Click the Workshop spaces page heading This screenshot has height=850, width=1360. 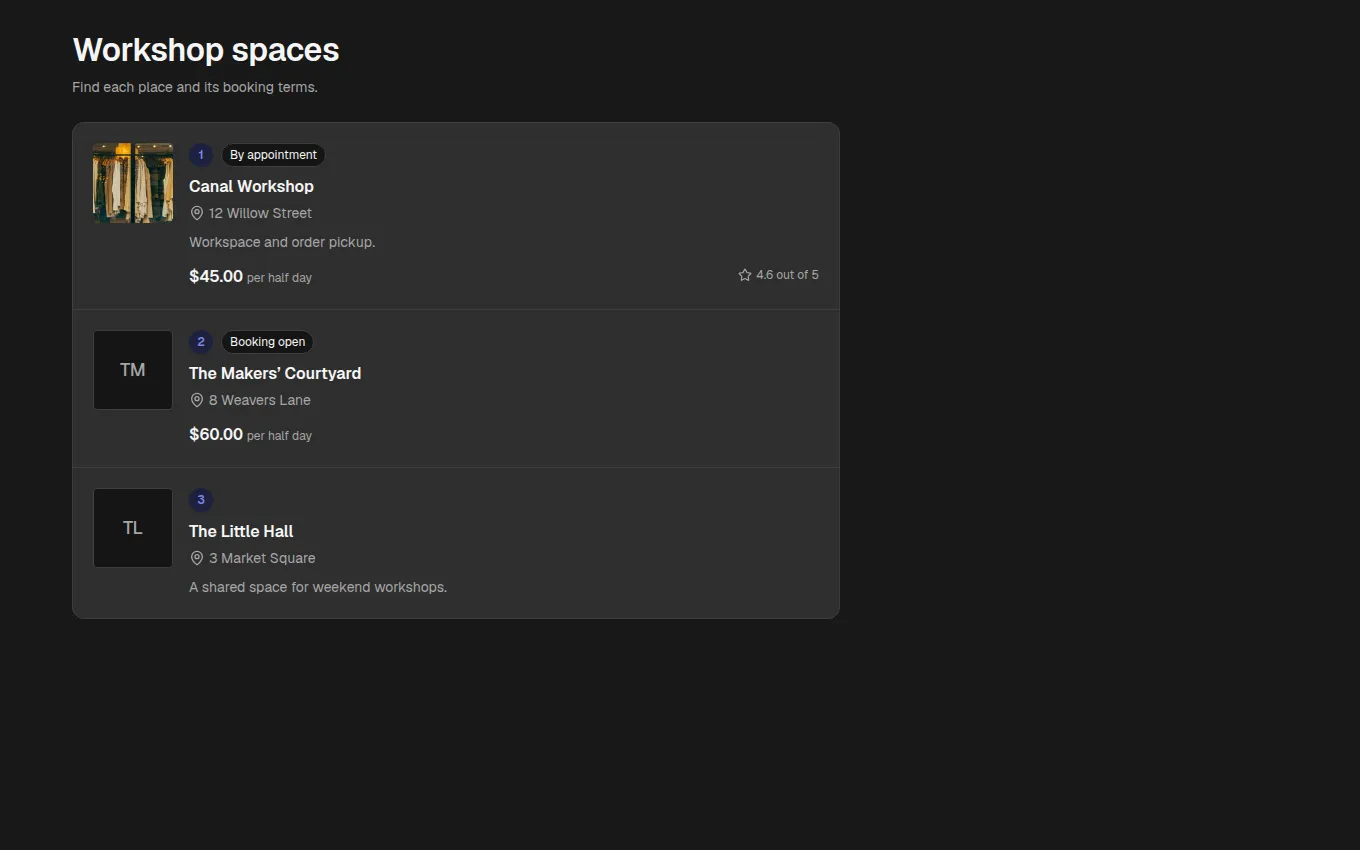coord(206,50)
